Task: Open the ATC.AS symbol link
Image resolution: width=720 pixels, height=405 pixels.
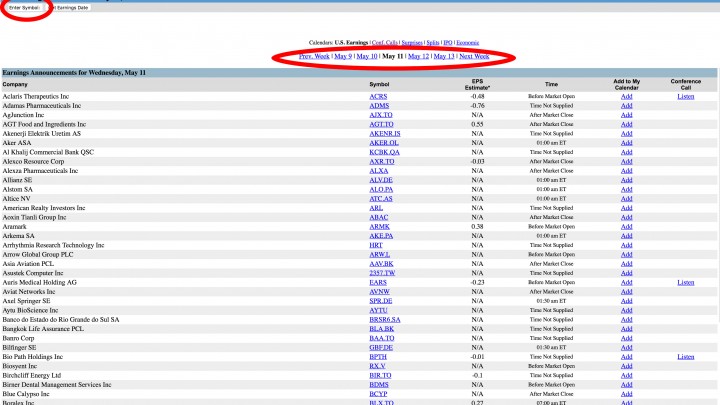Action: pyautogui.click(x=381, y=199)
